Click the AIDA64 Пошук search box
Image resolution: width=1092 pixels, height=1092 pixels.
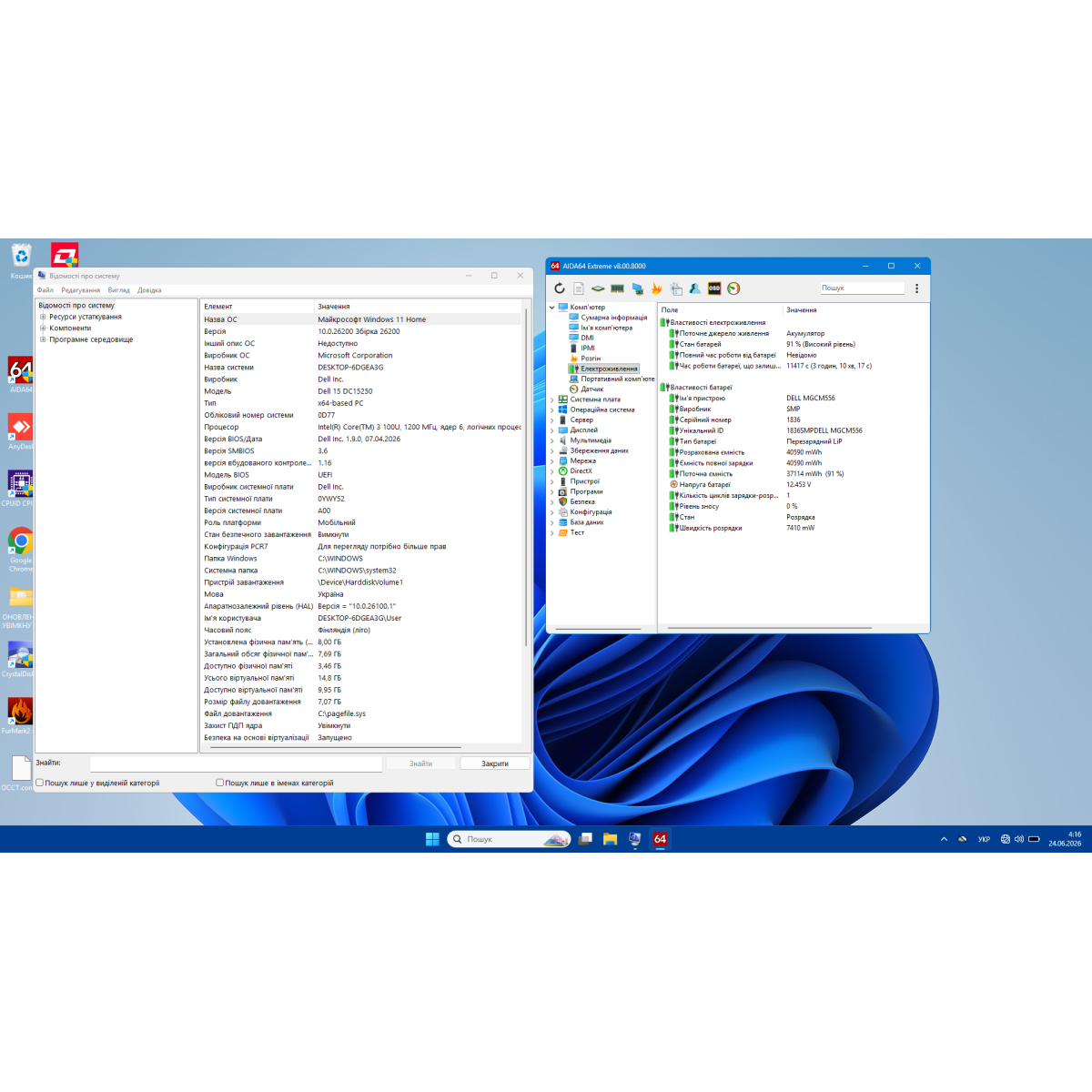pos(863,288)
